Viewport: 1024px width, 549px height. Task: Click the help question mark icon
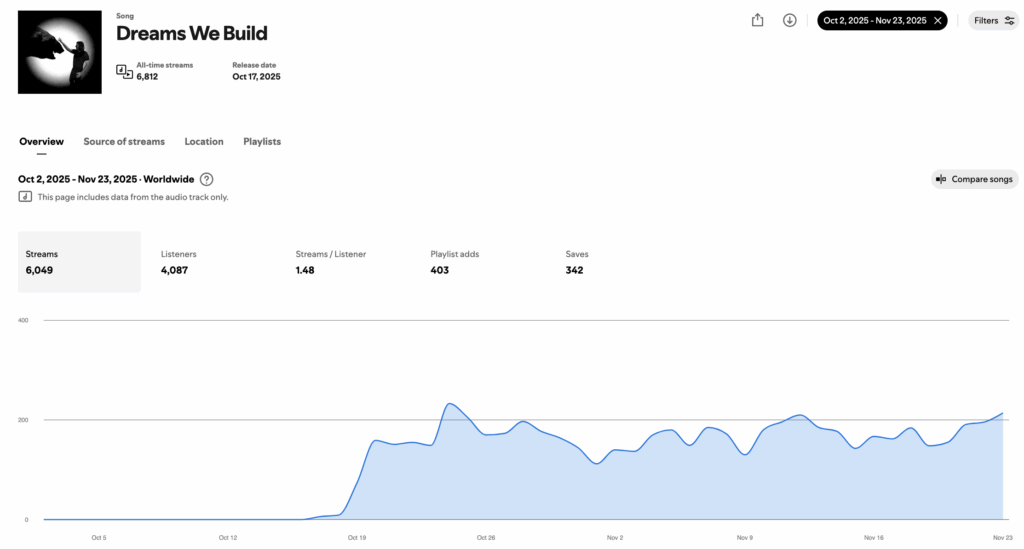coord(206,179)
